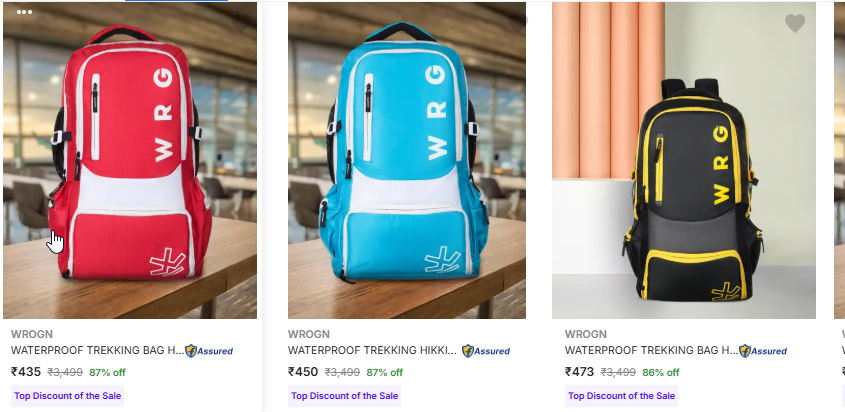The height and width of the screenshot is (412, 845).
Task: Click the ₹450 price
Action: click(x=303, y=372)
